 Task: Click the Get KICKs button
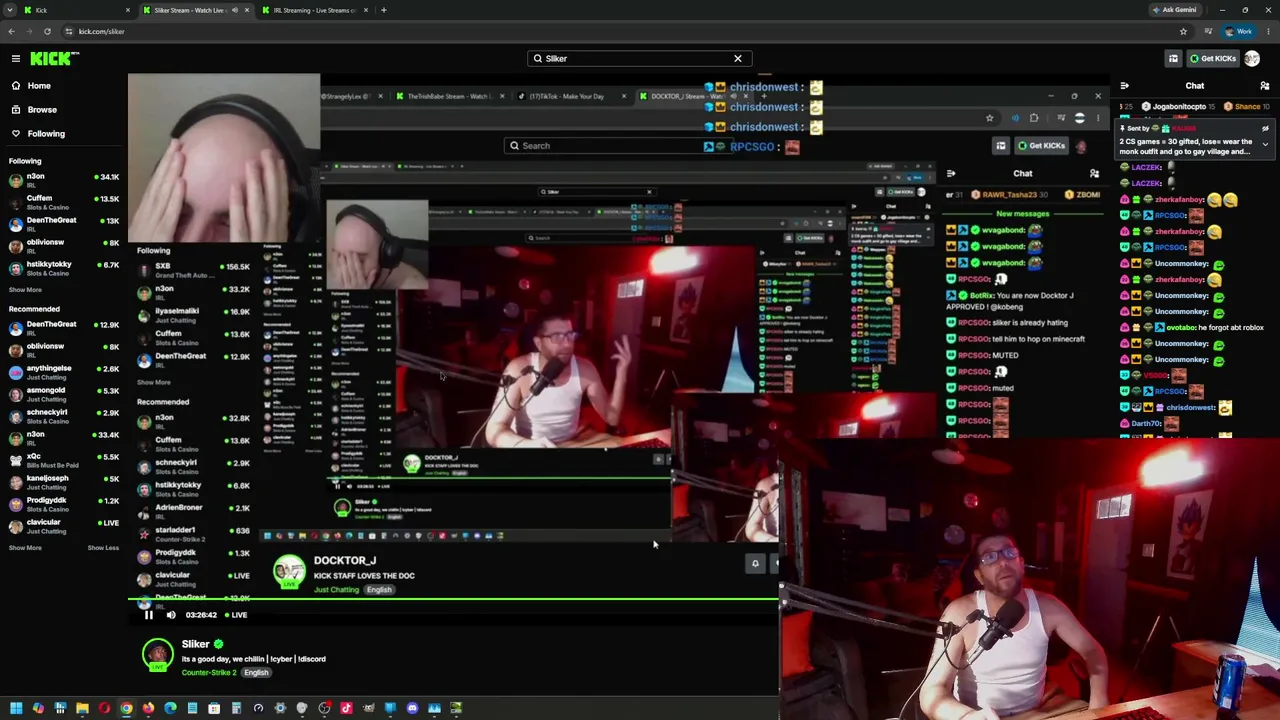point(1212,58)
